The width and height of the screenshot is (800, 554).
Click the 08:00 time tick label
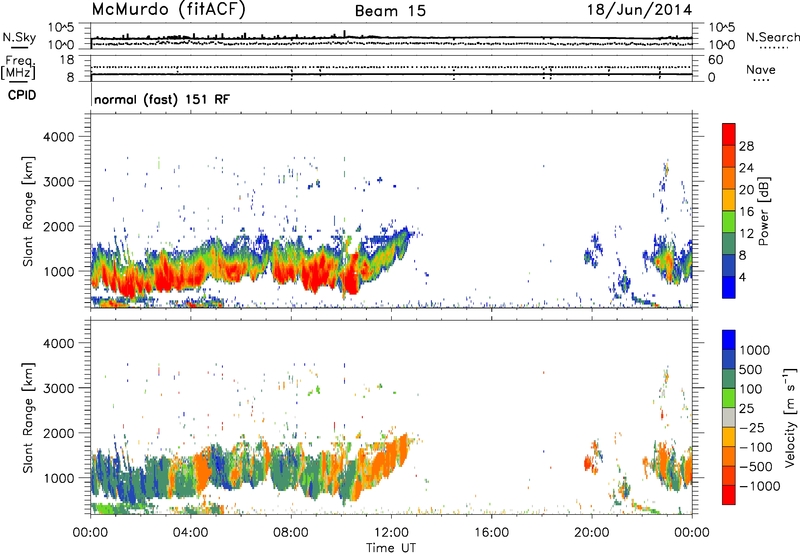coord(291,533)
